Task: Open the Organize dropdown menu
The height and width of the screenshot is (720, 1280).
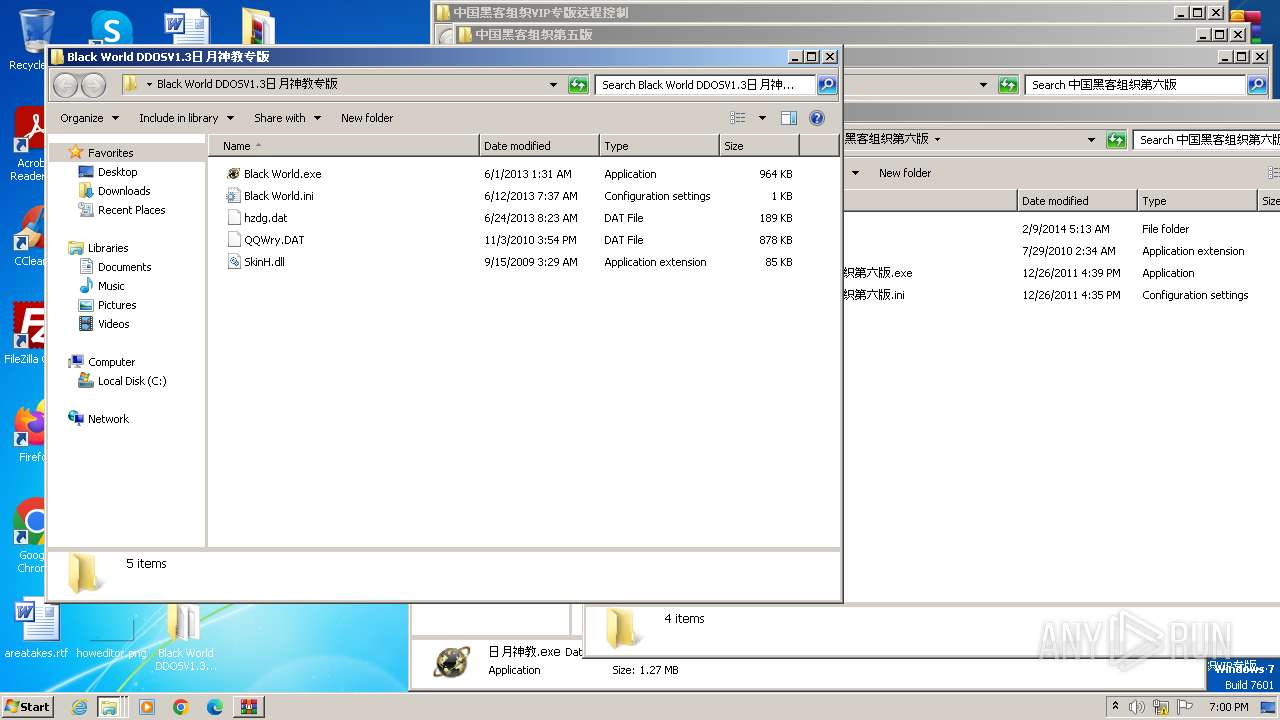Action: tap(89, 118)
